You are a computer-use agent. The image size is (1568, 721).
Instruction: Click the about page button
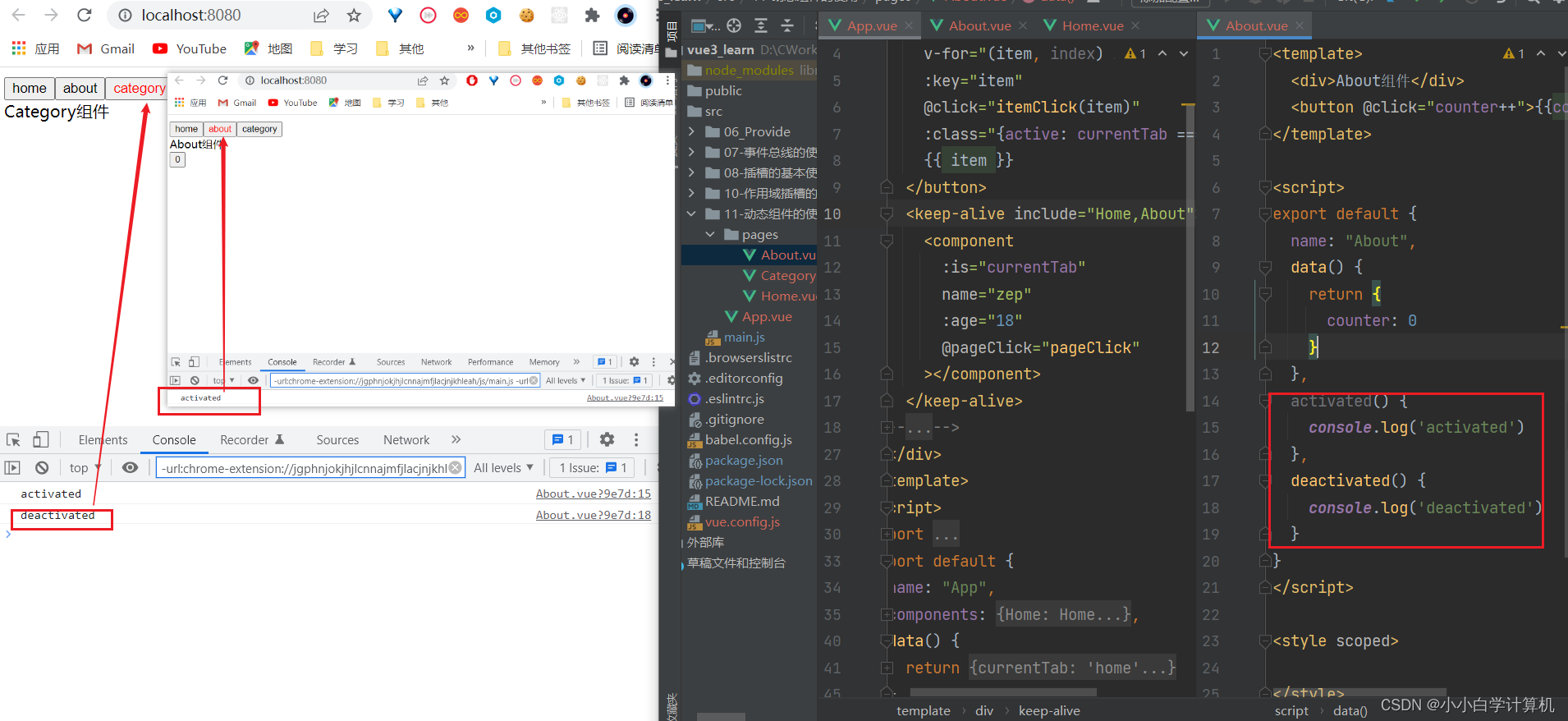coord(80,88)
